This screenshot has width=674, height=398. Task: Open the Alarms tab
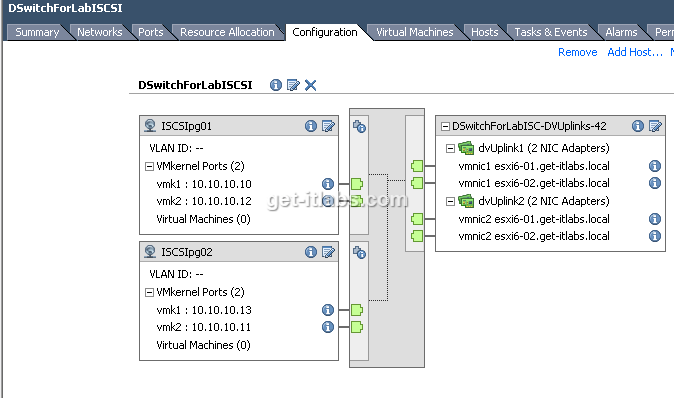(621, 32)
